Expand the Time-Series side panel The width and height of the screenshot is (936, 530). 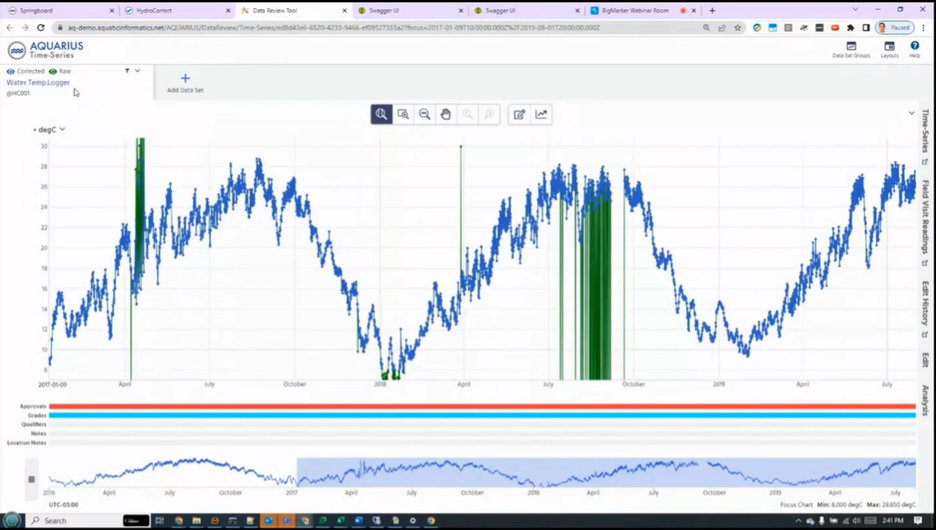point(925,137)
